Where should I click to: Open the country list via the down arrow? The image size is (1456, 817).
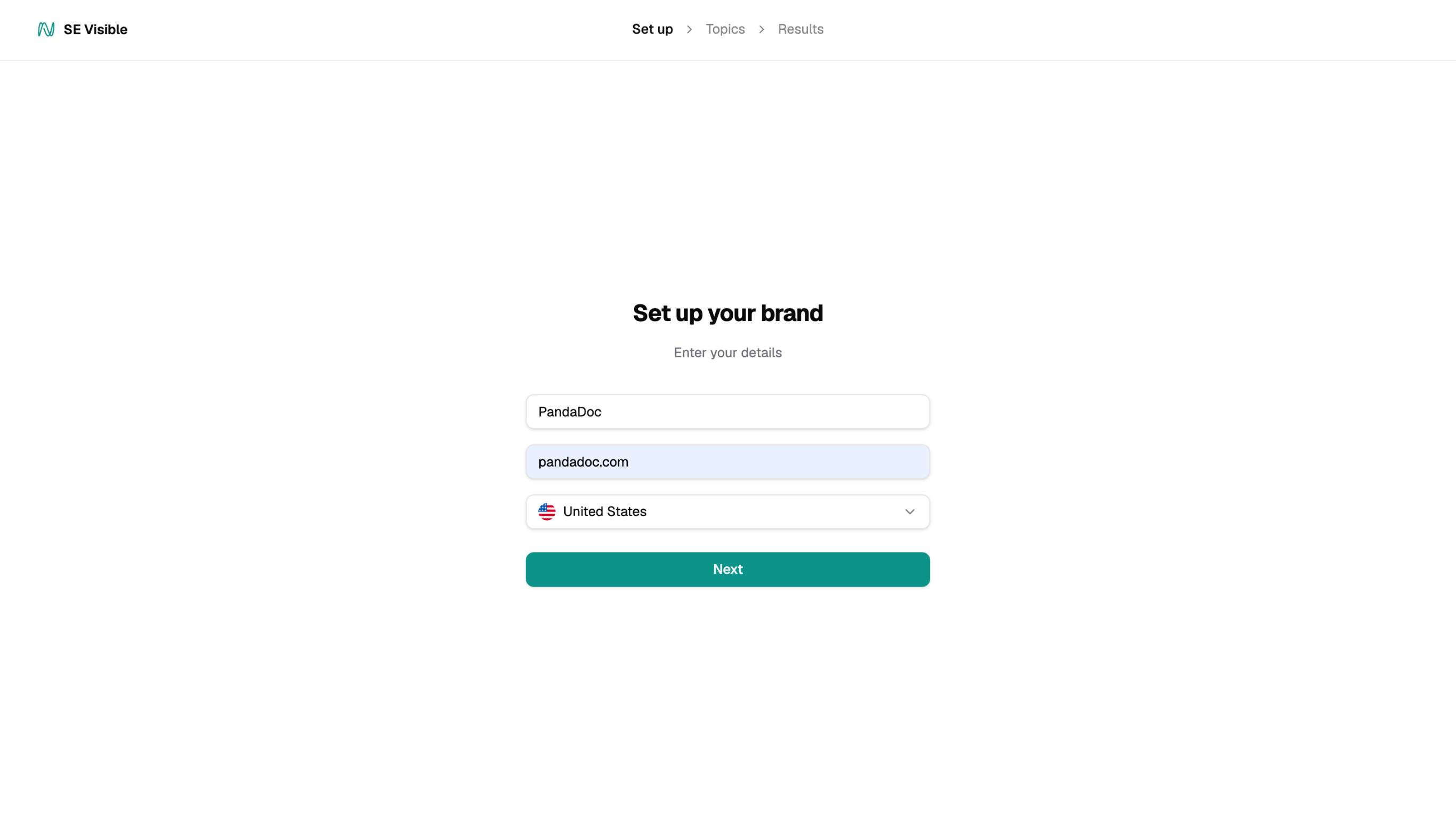pyautogui.click(x=909, y=512)
